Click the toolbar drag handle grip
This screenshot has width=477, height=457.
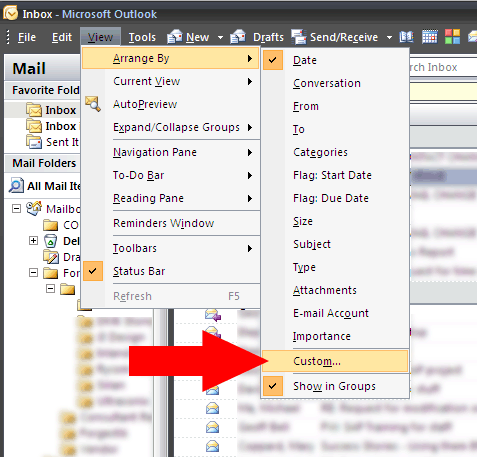[8, 37]
